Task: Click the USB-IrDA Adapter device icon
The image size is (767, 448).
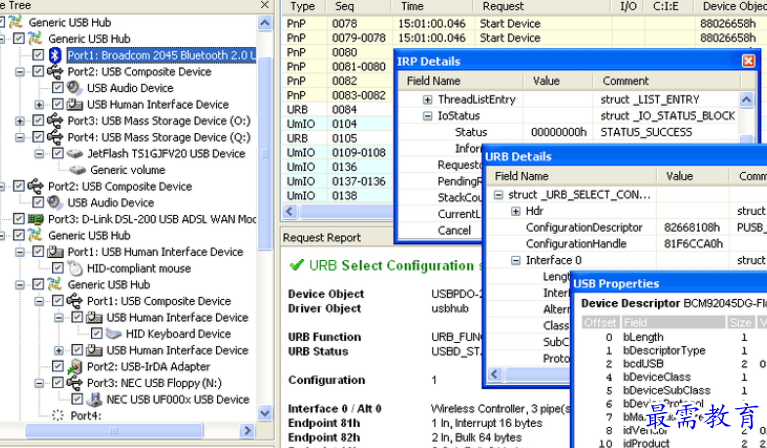Action: point(75,366)
